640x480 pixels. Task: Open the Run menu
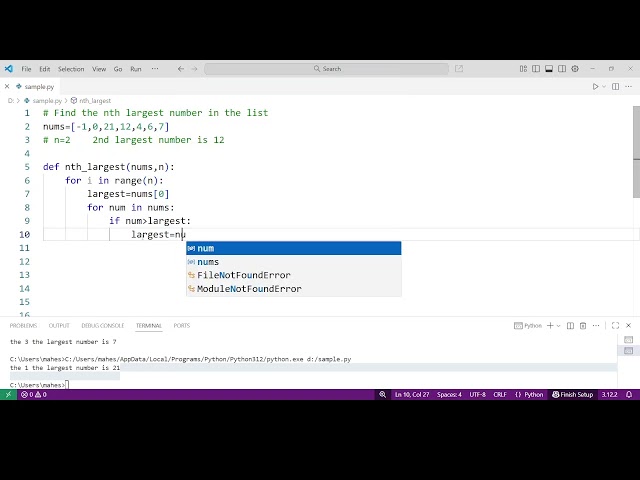[136, 69]
